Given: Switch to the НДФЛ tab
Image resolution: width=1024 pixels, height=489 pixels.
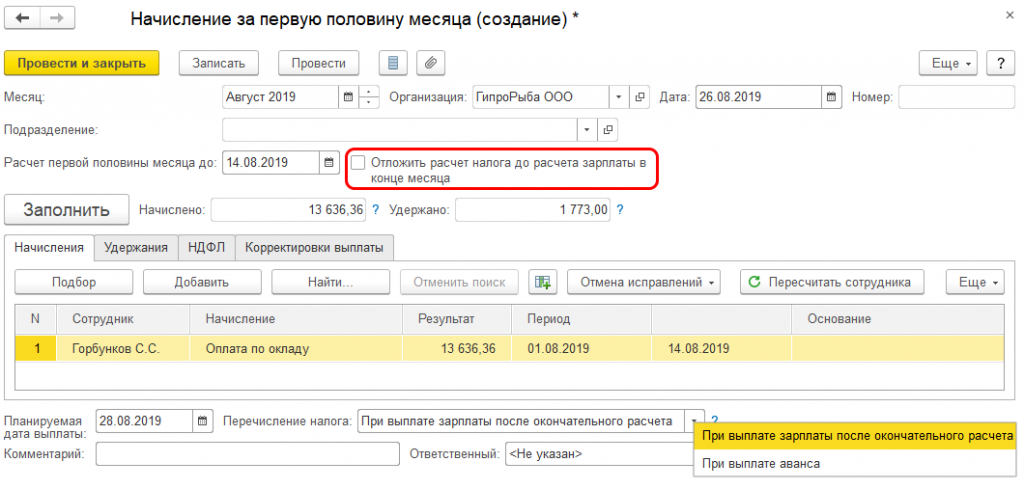Looking at the screenshot, I should (207, 247).
